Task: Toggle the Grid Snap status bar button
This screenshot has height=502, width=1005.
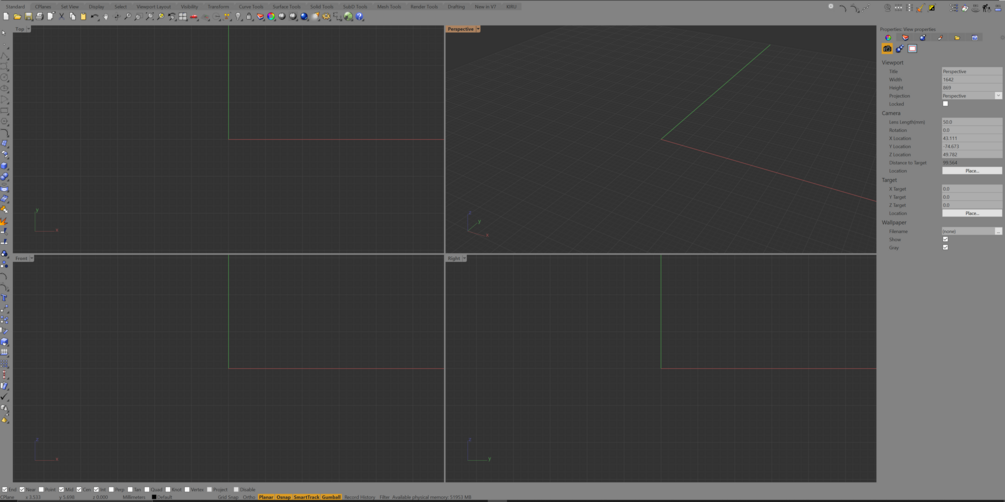Action: click(x=228, y=497)
